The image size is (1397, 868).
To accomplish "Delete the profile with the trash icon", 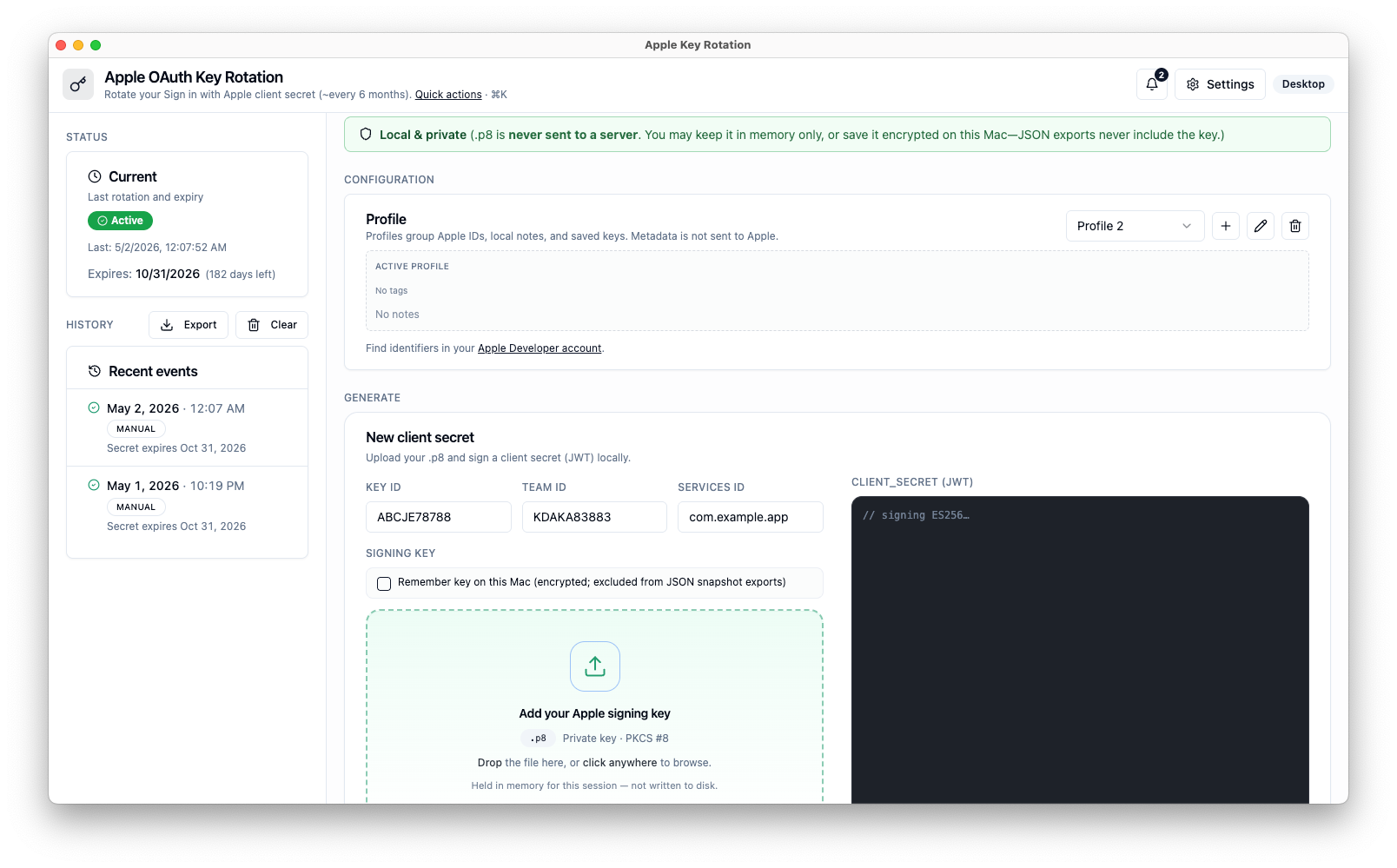I will [1295, 226].
